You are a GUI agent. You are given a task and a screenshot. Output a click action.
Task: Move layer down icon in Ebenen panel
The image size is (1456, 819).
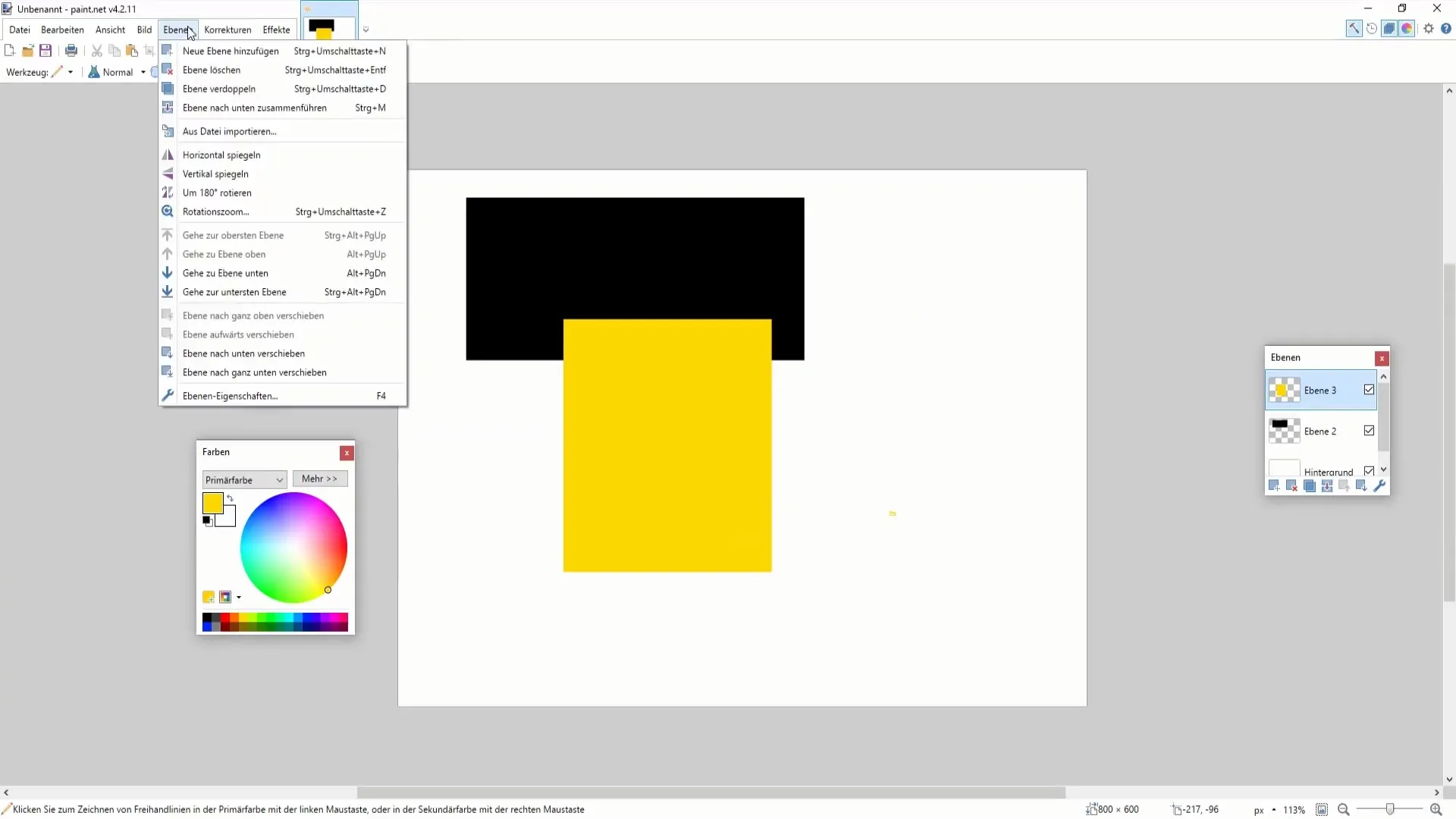[1362, 486]
